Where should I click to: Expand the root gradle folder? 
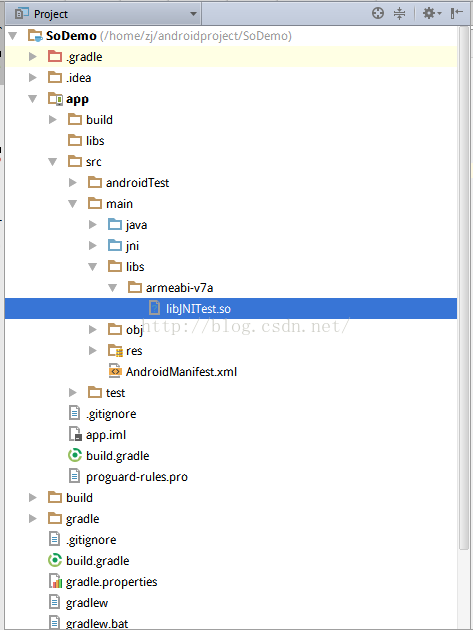click(x=33, y=519)
